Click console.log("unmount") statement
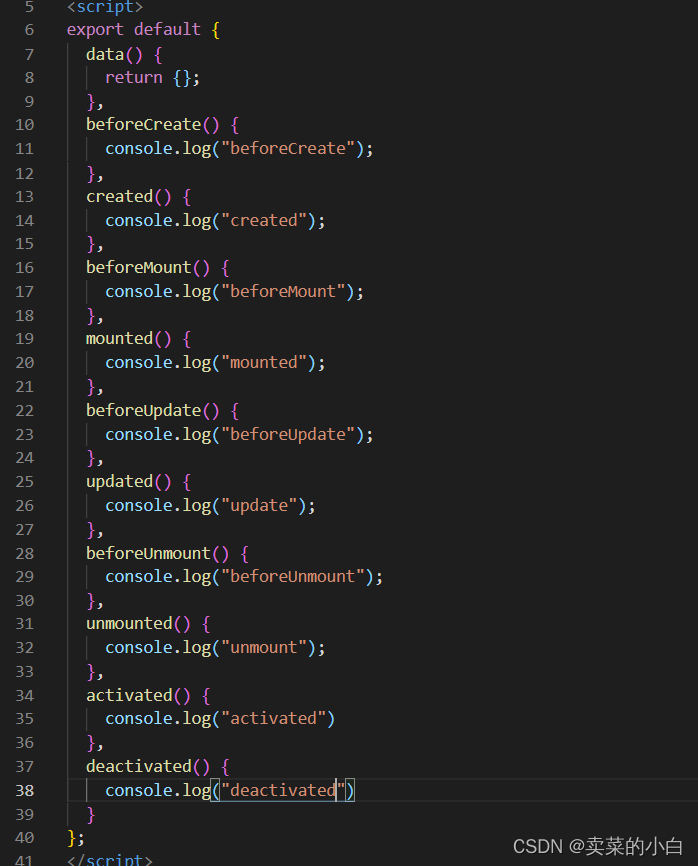Viewport: 698px width, 866px height. point(215,647)
